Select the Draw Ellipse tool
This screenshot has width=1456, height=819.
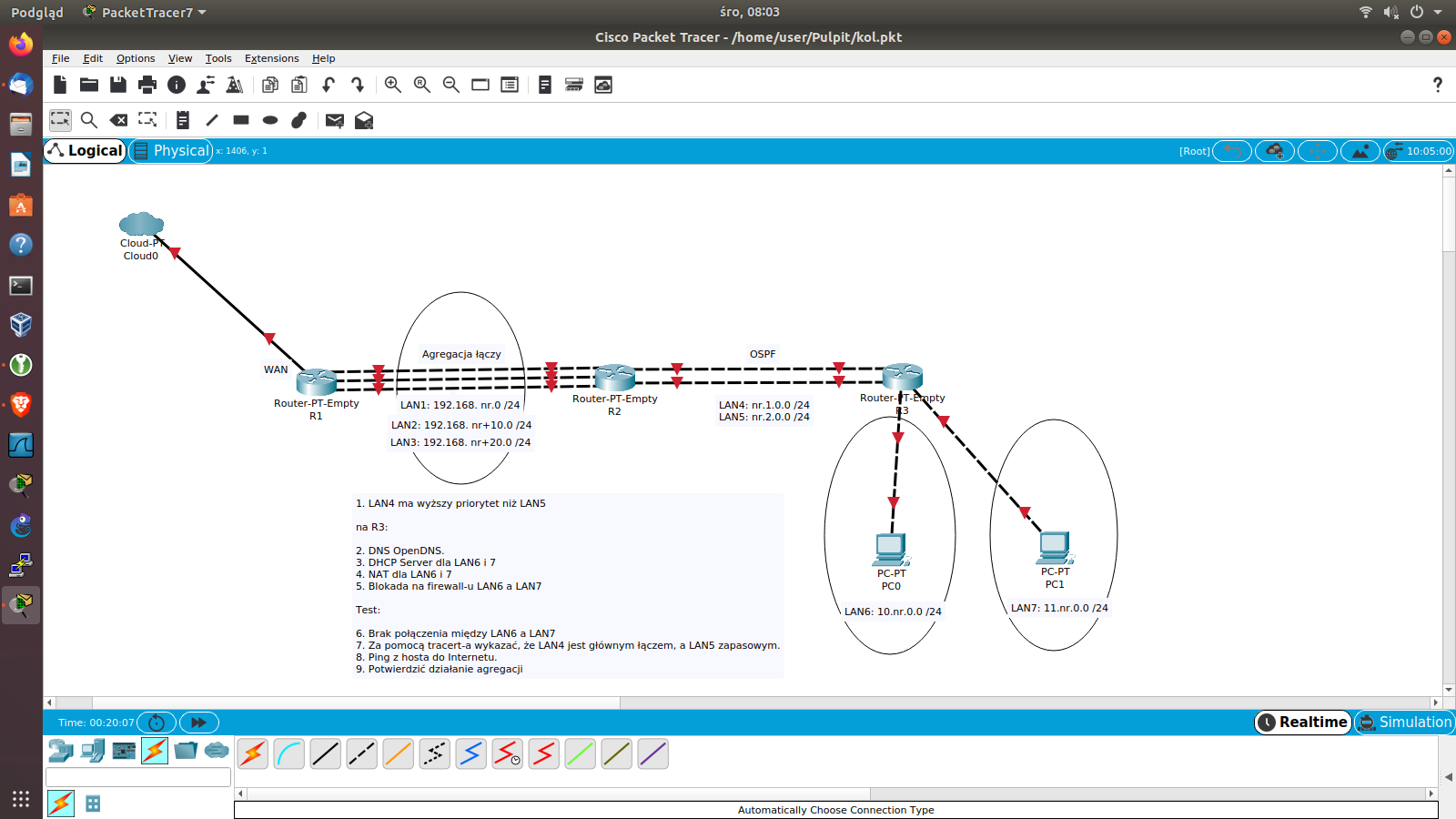[x=270, y=120]
